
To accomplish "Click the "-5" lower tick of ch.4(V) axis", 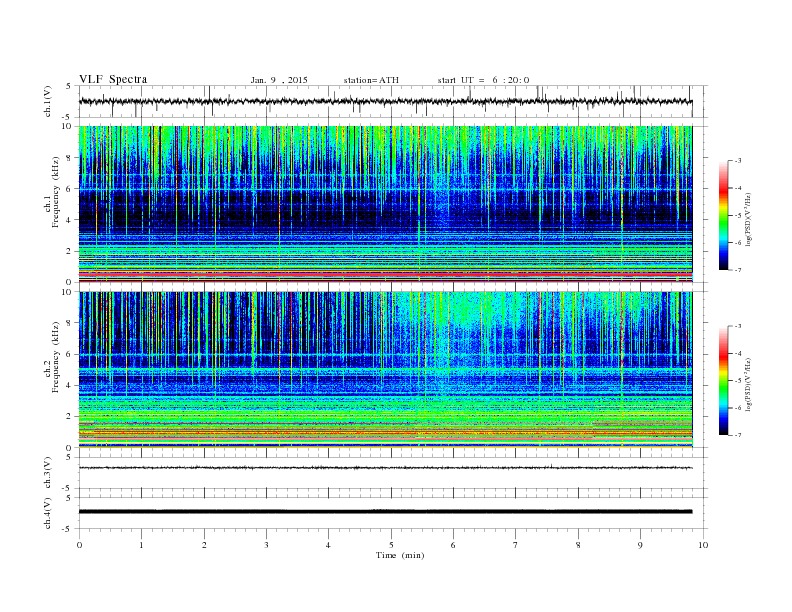I will pyautogui.click(x=68, y=529).
